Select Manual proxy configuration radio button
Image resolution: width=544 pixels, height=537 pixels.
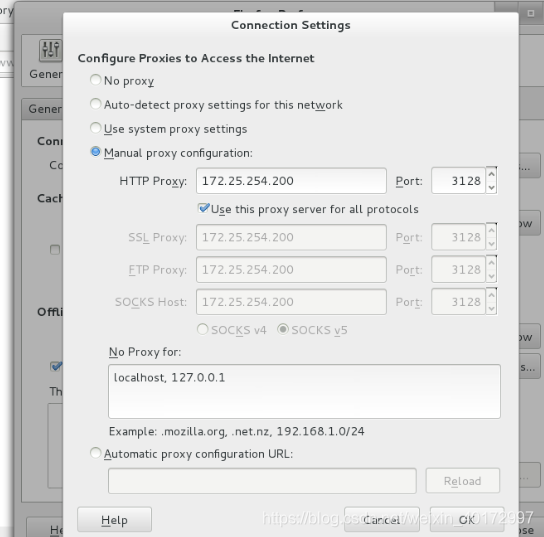coord(95,152)
